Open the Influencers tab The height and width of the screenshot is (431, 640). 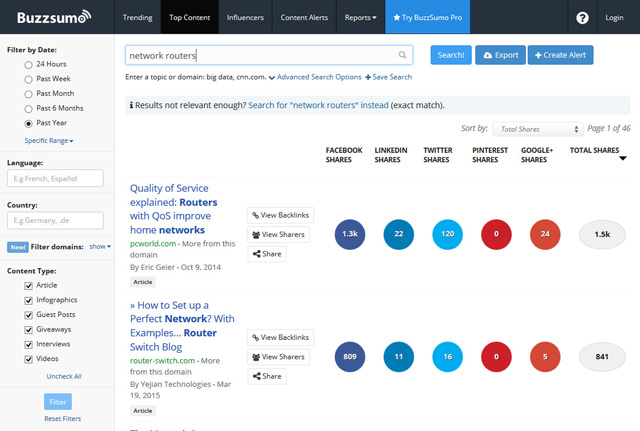[x=245, y=17]
